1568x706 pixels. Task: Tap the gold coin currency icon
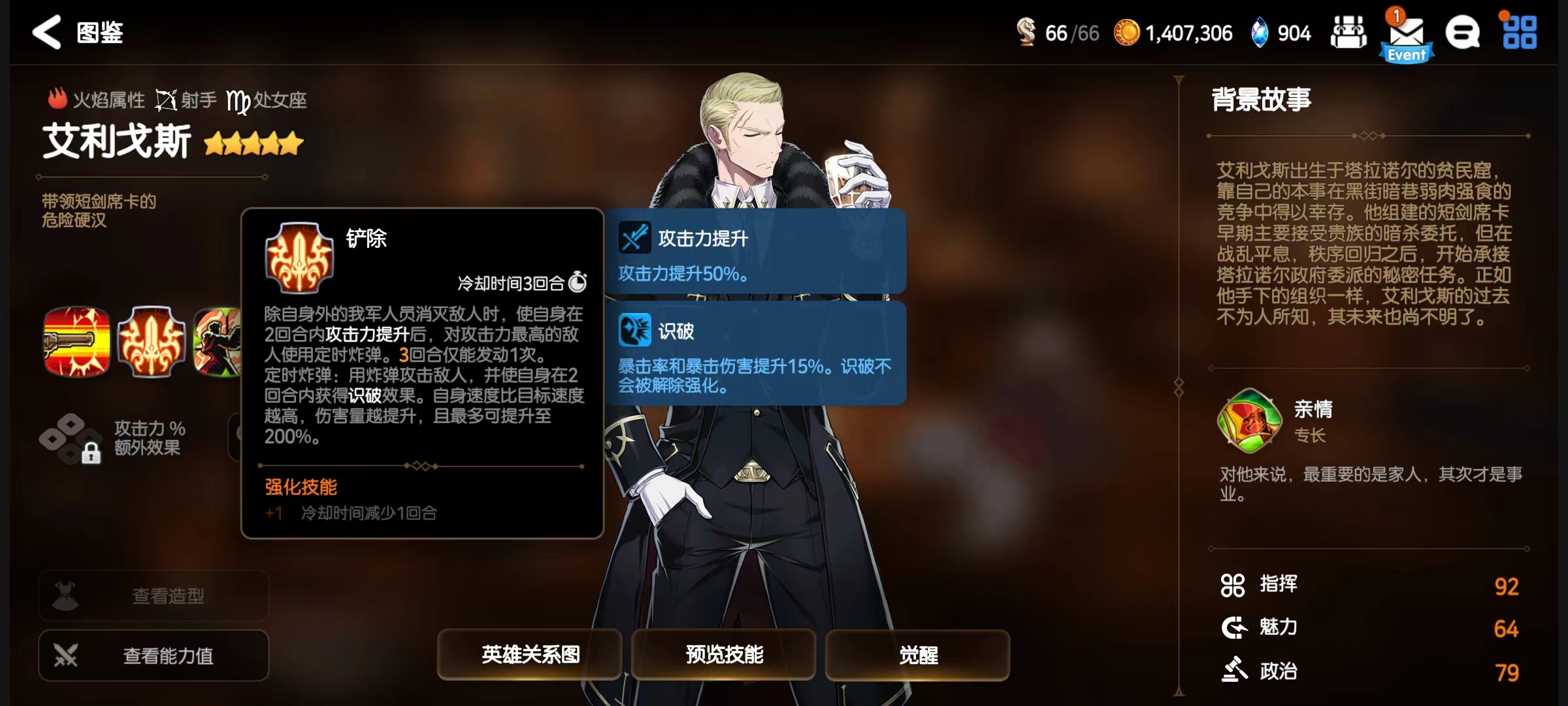tap(1126, 33)
